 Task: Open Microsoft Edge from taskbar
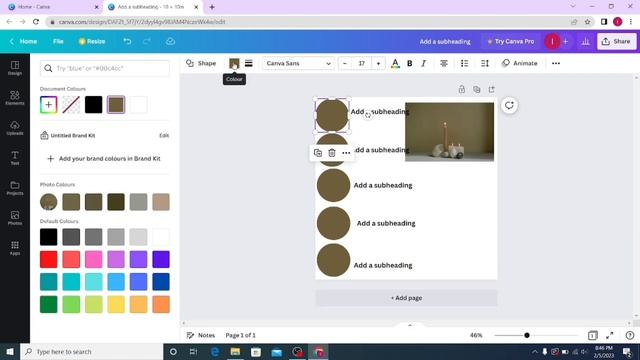(x=215, y=351)
